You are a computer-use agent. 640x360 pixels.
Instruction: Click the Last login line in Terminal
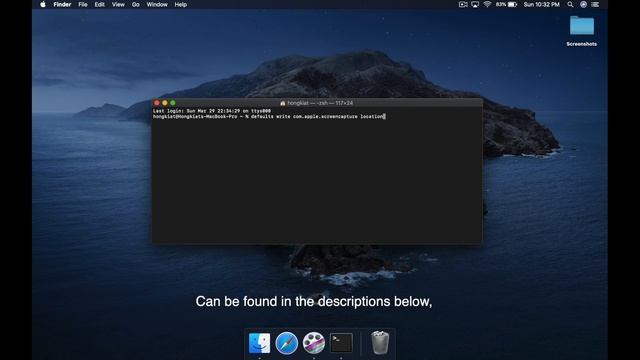[212, 111]
